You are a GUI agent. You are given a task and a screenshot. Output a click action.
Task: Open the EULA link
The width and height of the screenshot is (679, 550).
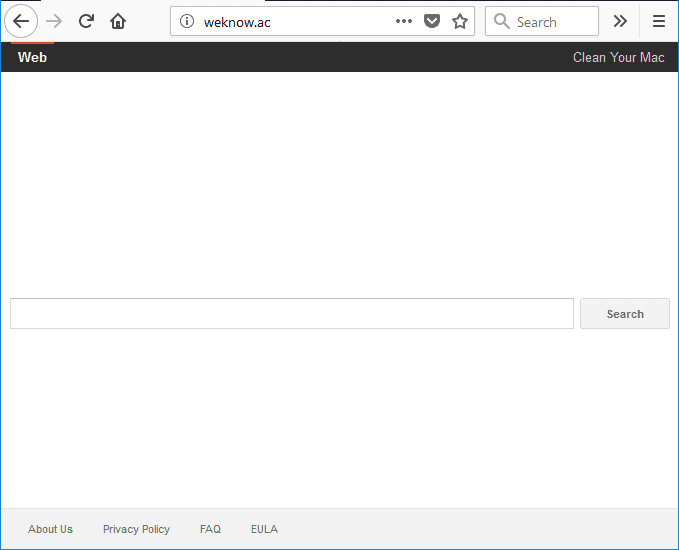tap(264, 529)
